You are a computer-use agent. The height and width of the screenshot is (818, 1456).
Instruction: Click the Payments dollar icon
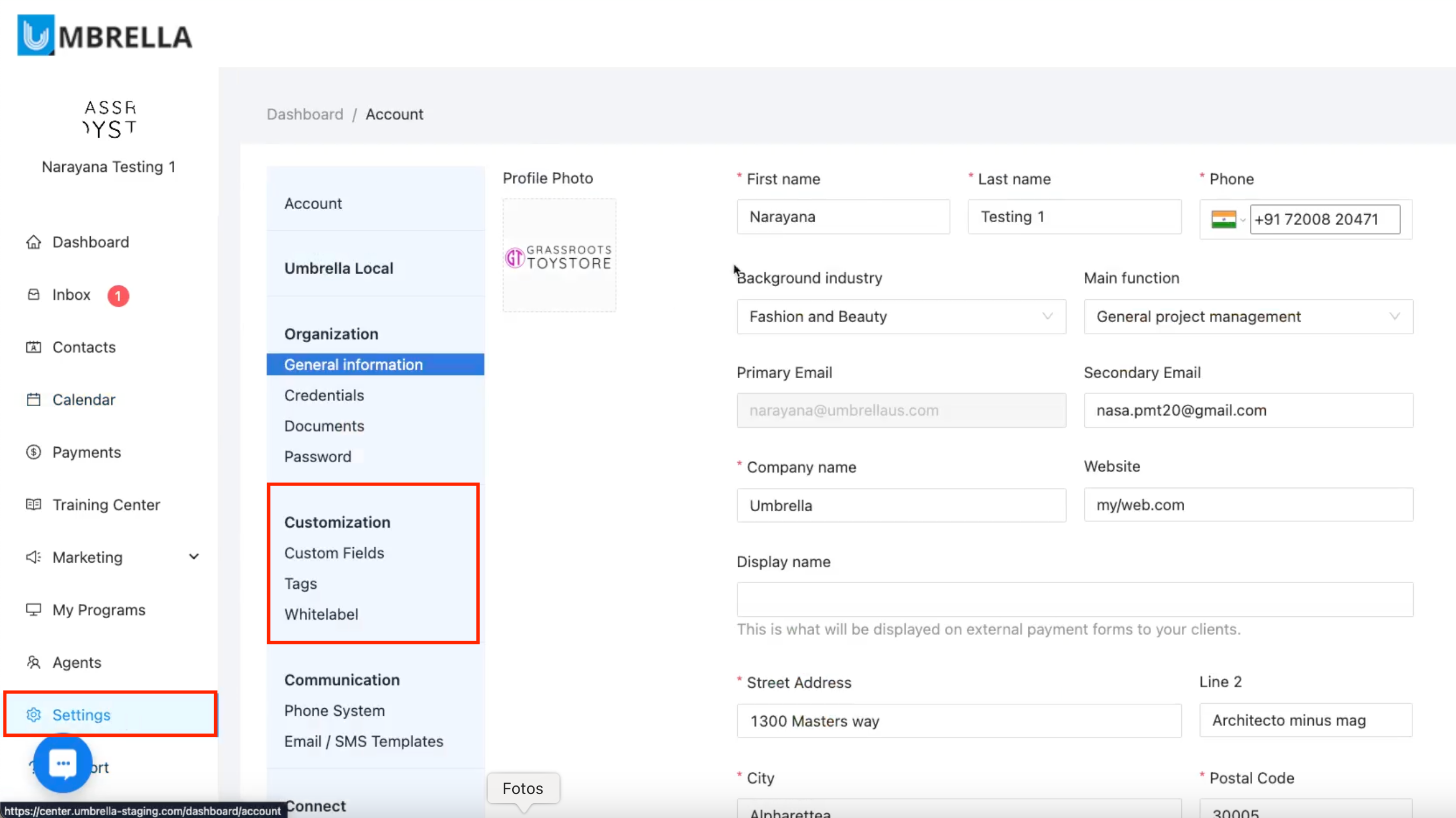click(x=34, y=452)
